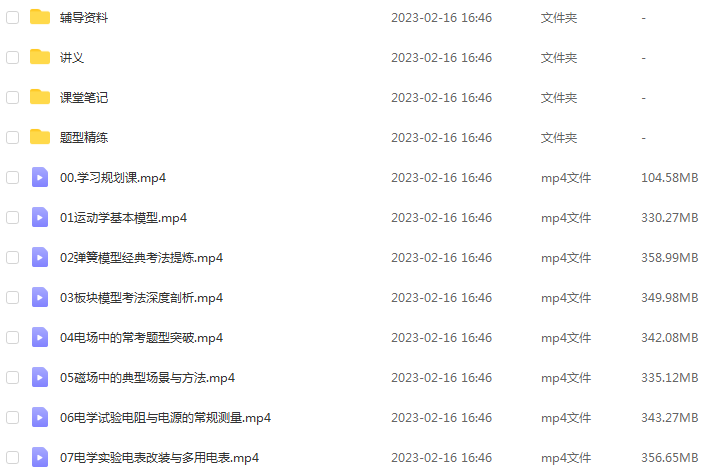Open the 辅导资料 folder icon
The image size is (712, 475).
click(x=40, y=17)
